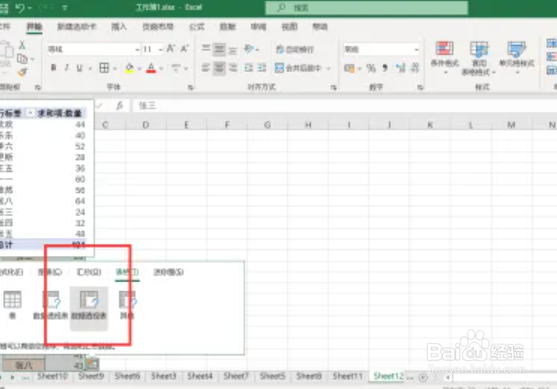Apply the yellow fill color bucket

[x=130, y=67]
